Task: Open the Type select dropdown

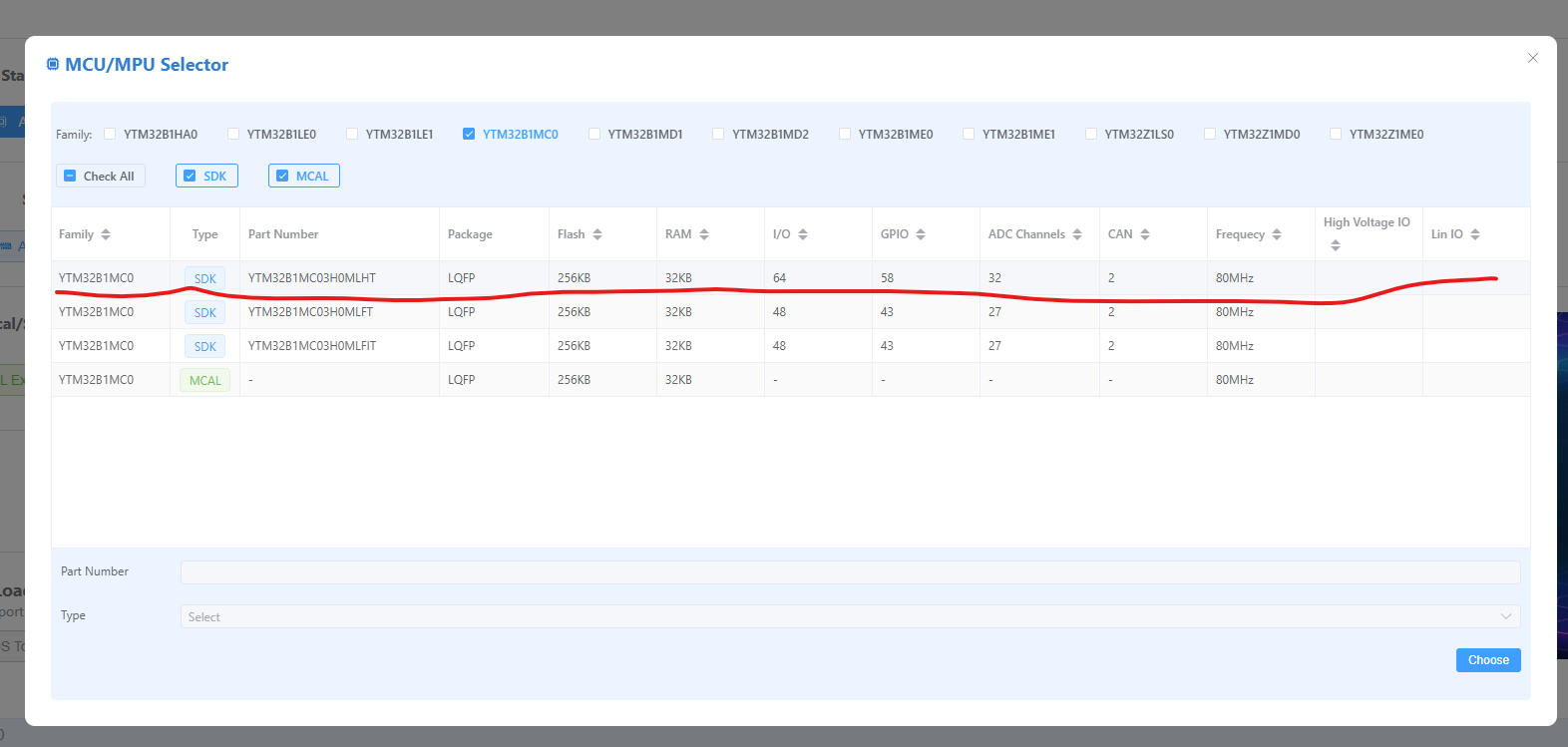Action: click(x=850, y=616)
